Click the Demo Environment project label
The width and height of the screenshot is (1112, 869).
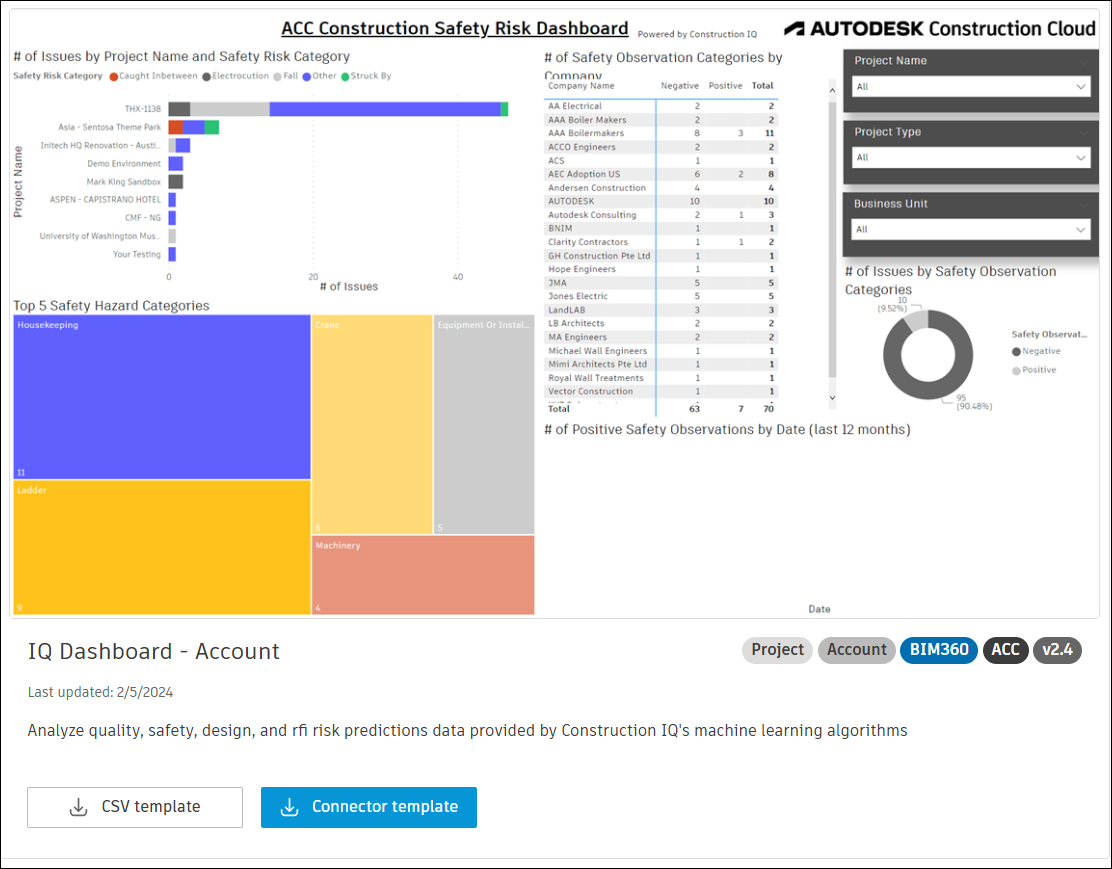pyautogui.click(x=124, y=164)
